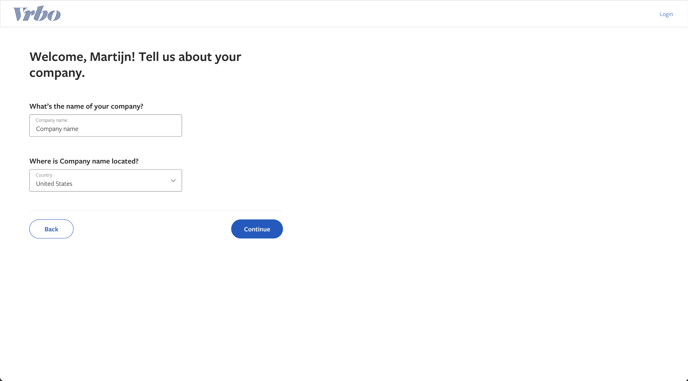
Task: Click the empty area between United States and chevron
Action: point(121,183)
